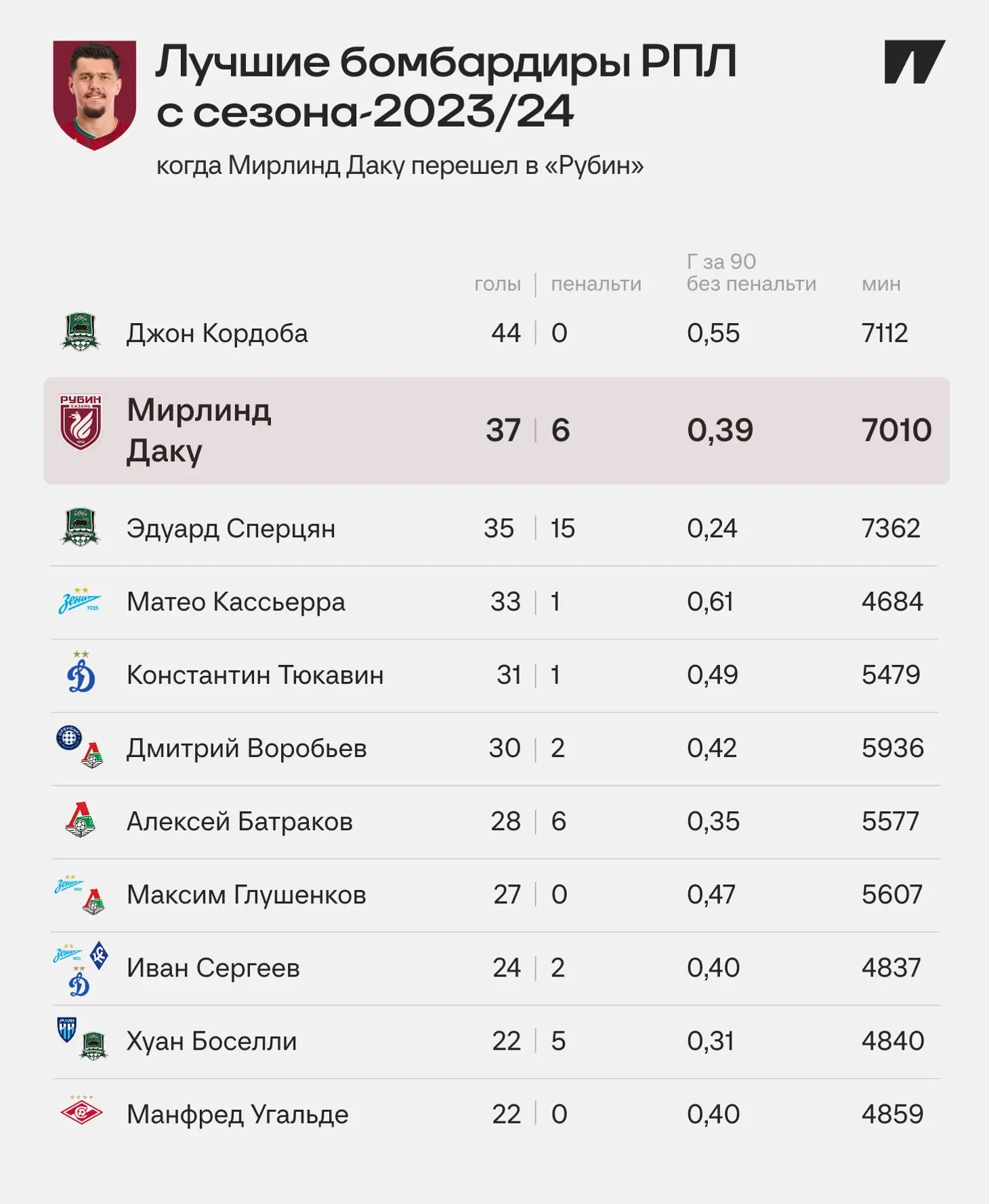The height and width of the screenshot is (1204, 989).
Task: Click the Dynamo logo beside Константин Тюкавин
Action: click(81, 672)
